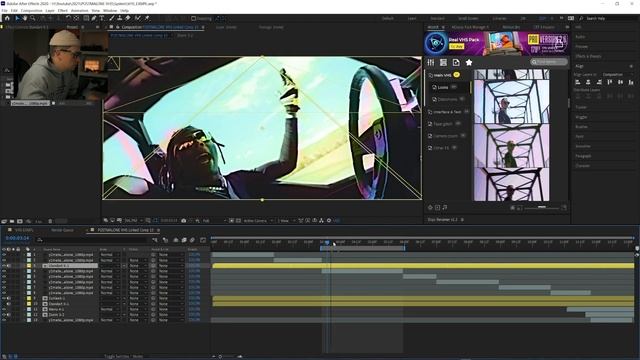Click the plugin search field
Viewport: 640px width, 360px height.
tap(549, 62)
